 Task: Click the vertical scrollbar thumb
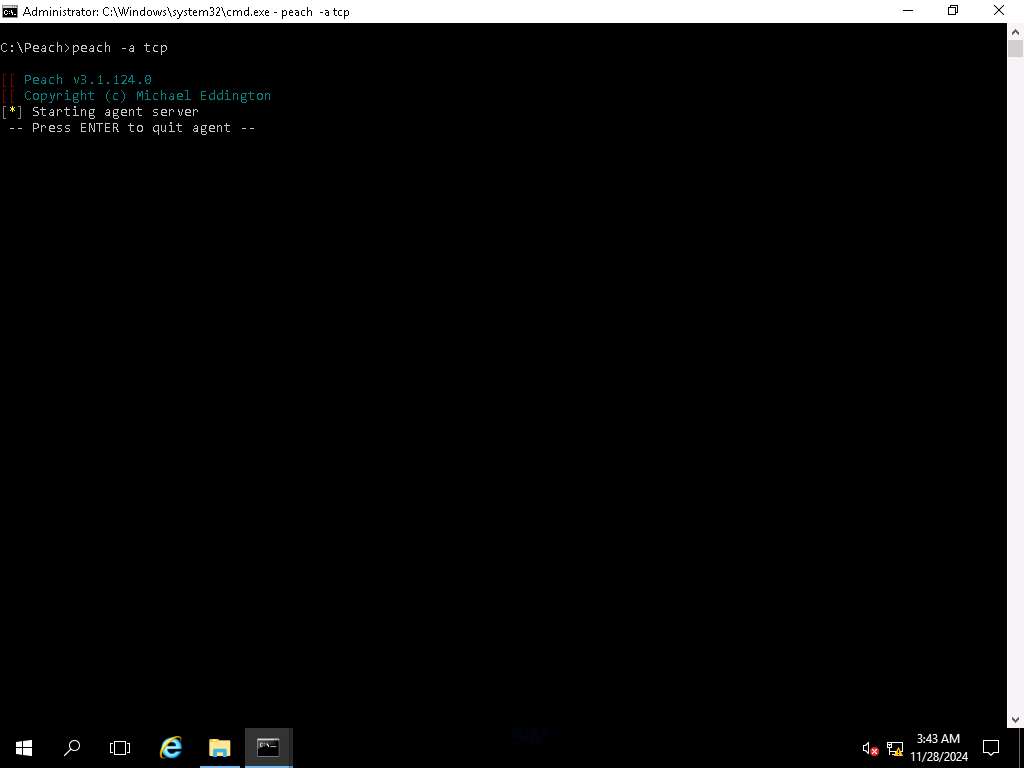pos(1015,48)
